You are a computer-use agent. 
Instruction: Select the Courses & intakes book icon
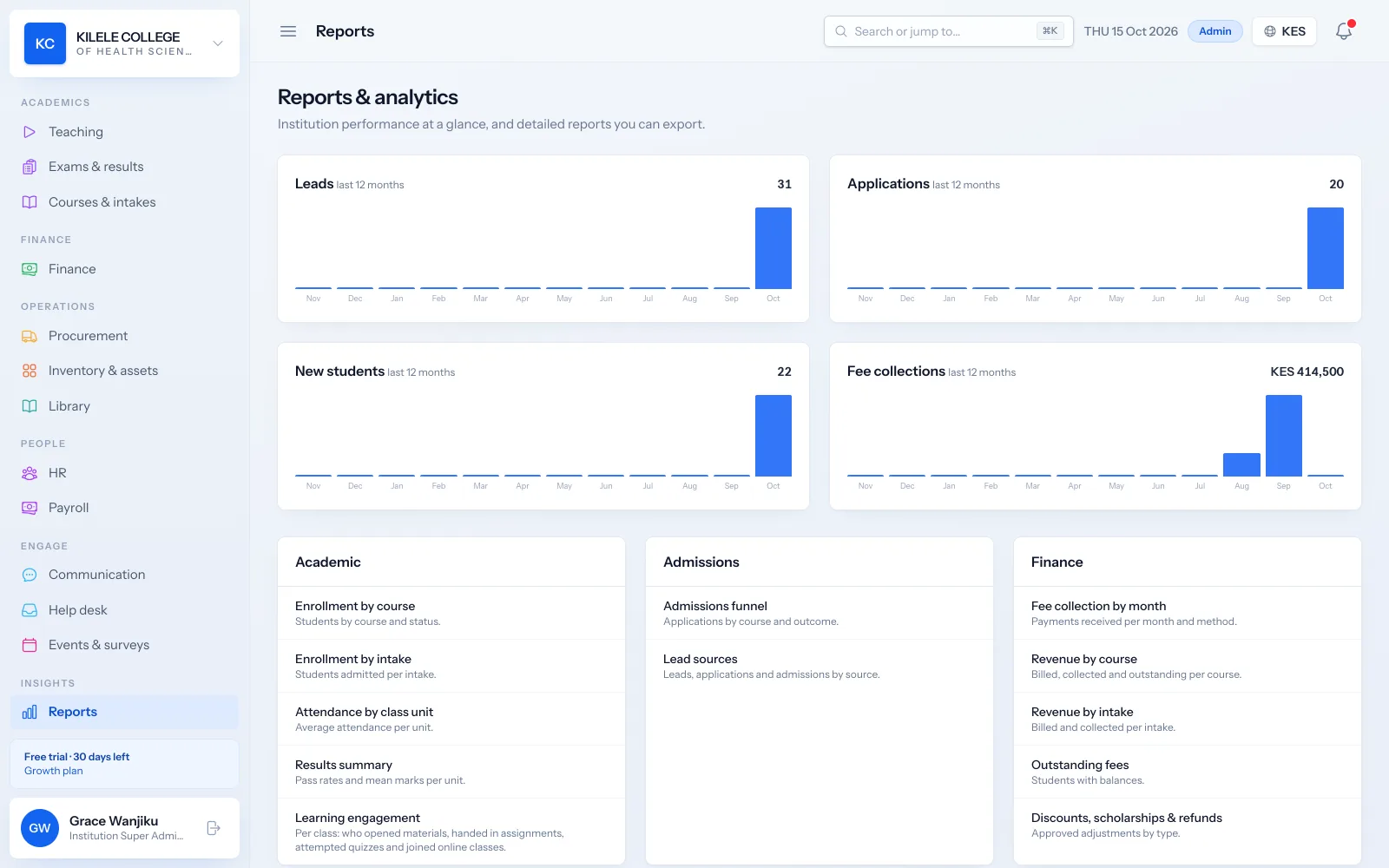pyautogui.click(x=30, y=202)
